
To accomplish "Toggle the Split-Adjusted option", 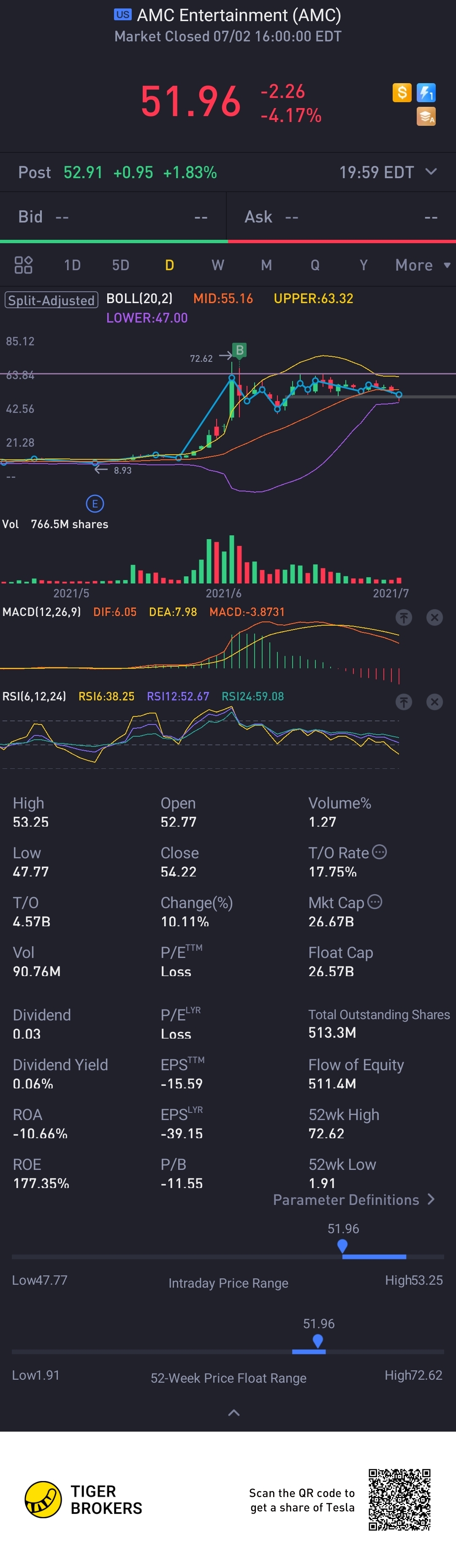I will click(51, 300).
